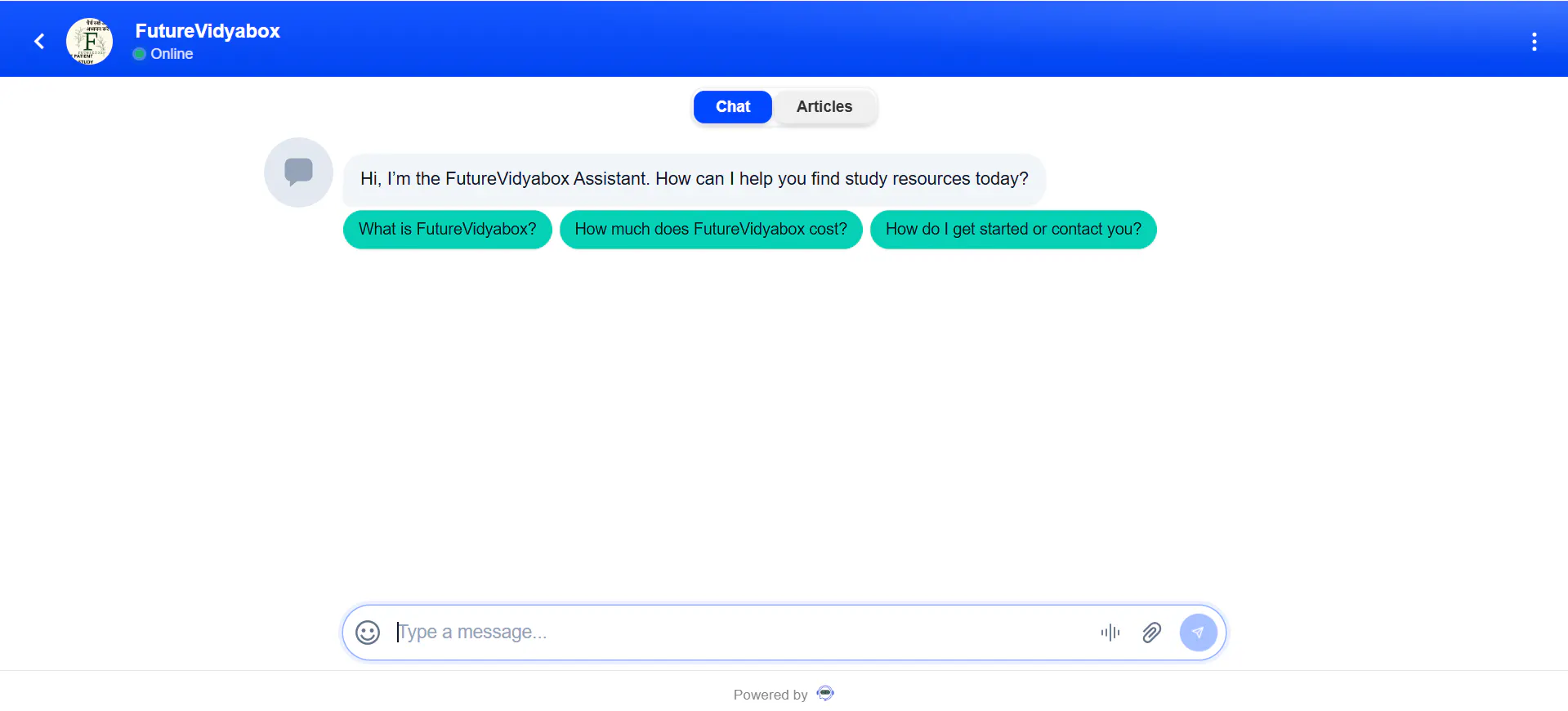Click the Online status text
Image resolution: width=1568 pixels, height=711 pixels.
click(x=172, y=54)
